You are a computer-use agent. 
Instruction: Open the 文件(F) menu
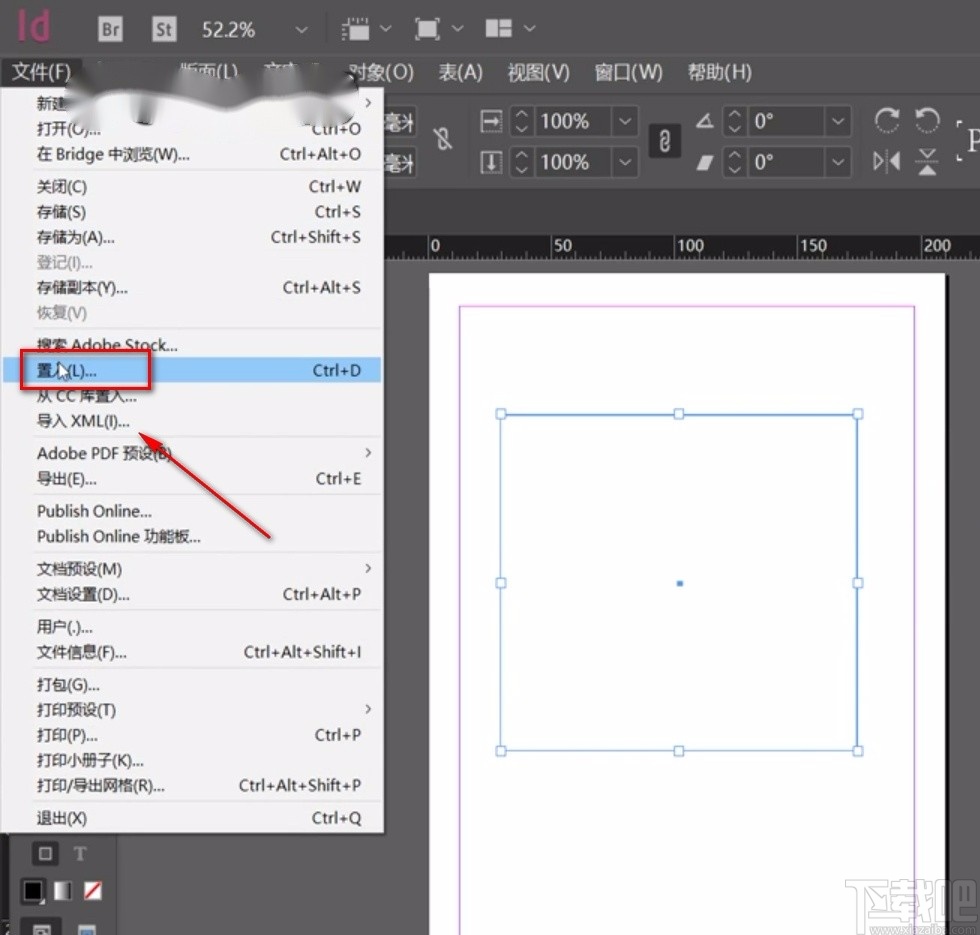tap(41, 72)
